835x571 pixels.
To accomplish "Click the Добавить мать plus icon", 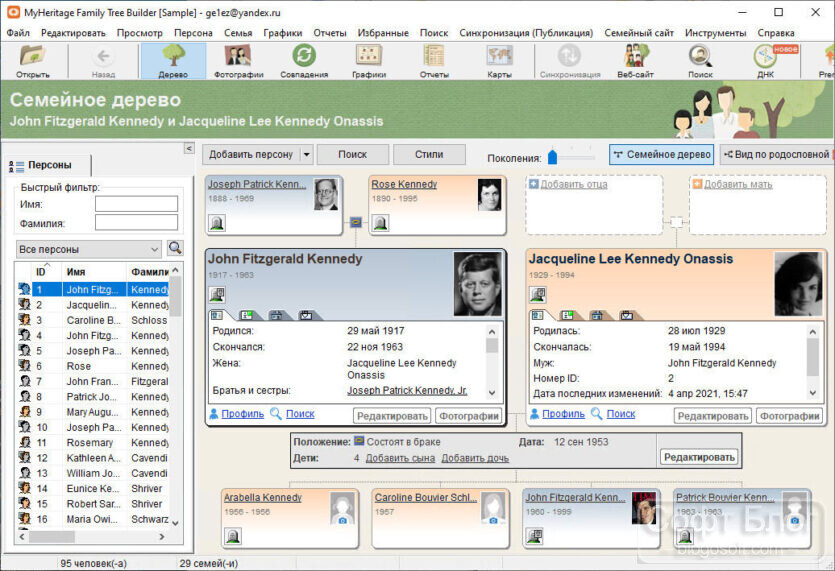I will 697,184.
